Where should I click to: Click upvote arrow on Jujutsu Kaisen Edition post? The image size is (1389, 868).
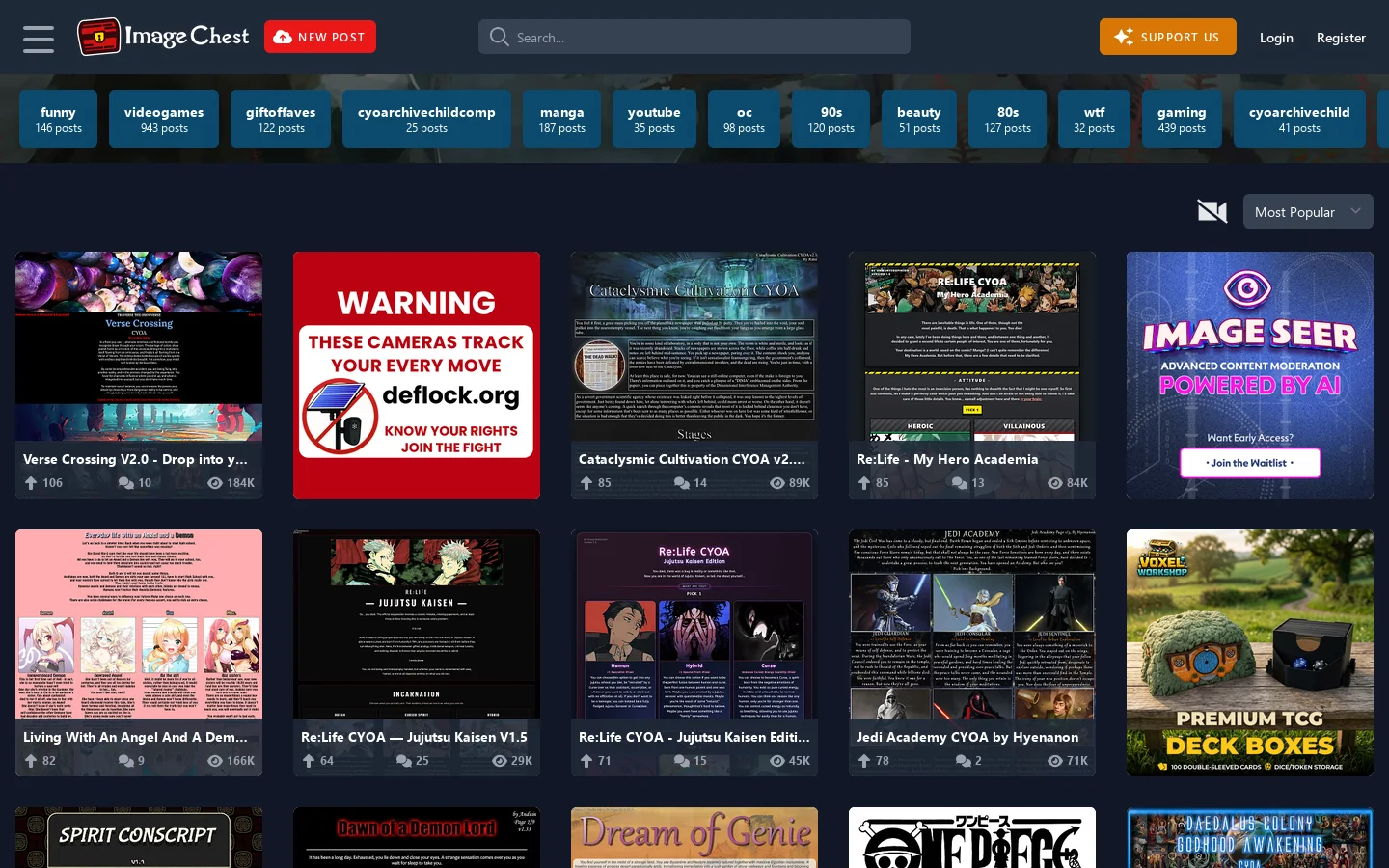pyautogui.click(x=586, y=761)
